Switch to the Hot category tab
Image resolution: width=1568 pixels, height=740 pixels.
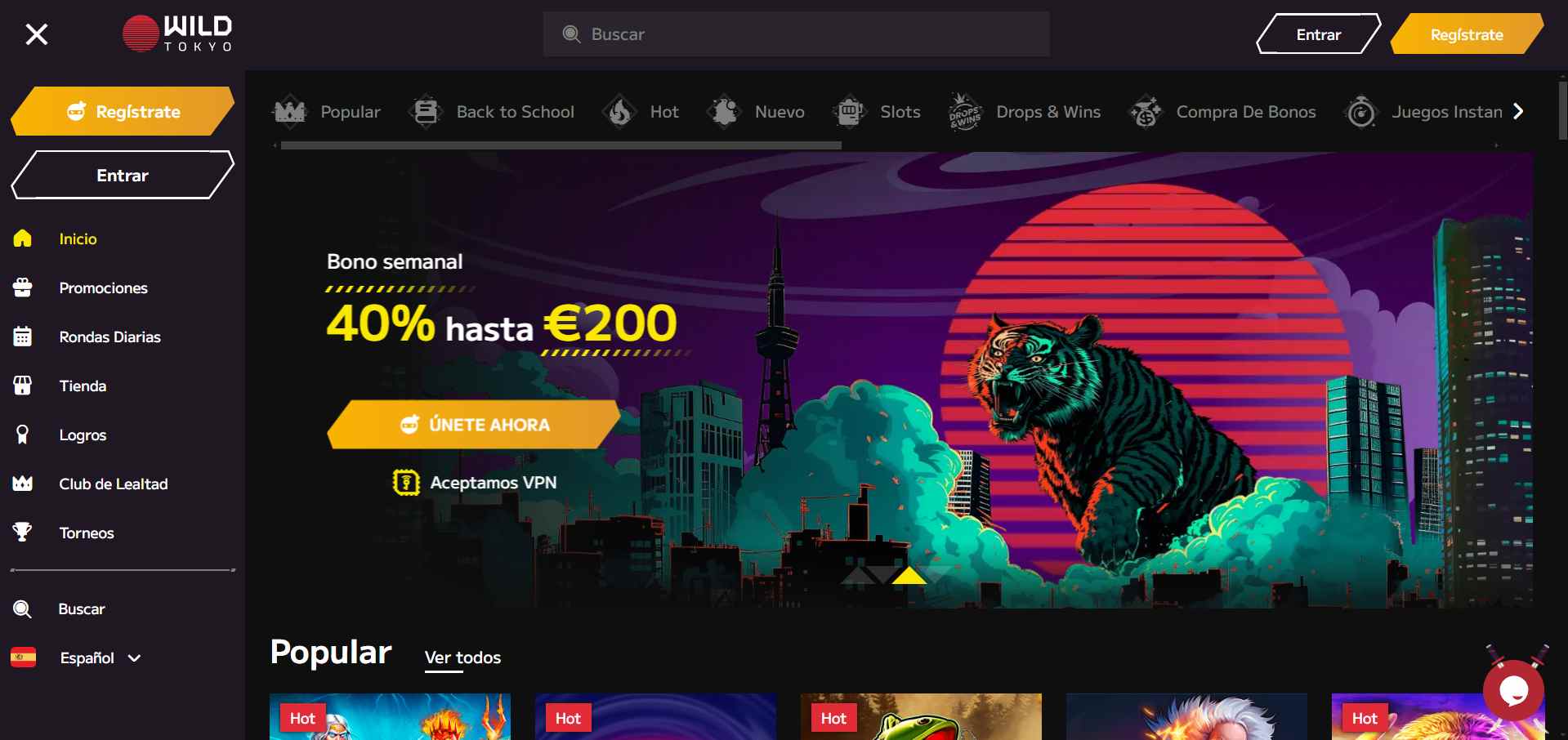(641, 112)
